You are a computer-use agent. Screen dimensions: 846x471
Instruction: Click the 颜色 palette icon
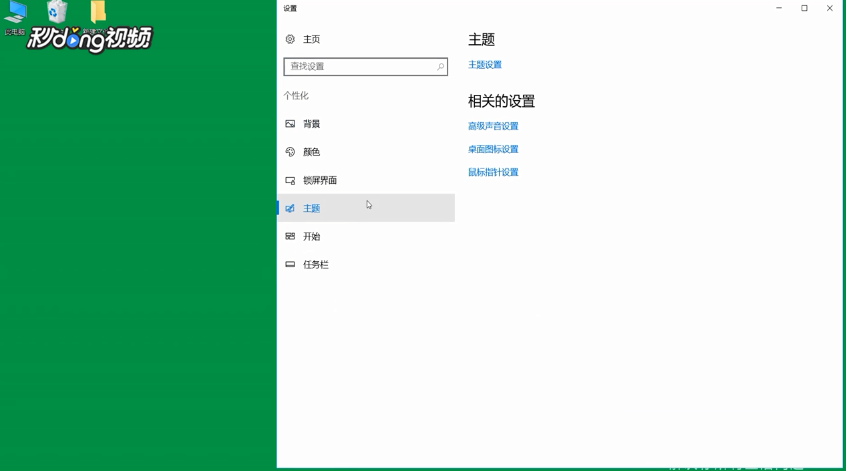coord(290,152)
